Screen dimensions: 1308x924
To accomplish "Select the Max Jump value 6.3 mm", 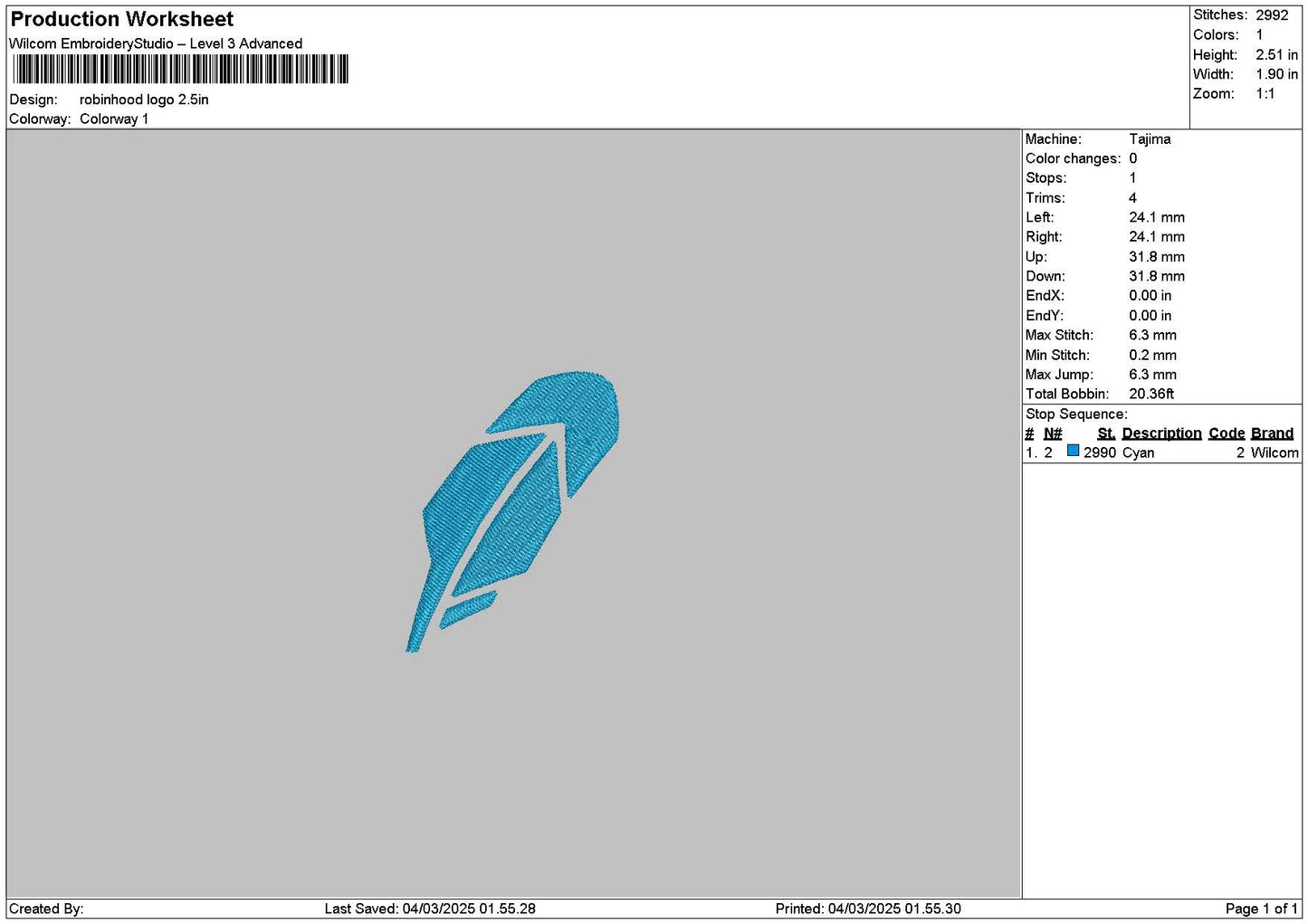I will (1152, 374).
